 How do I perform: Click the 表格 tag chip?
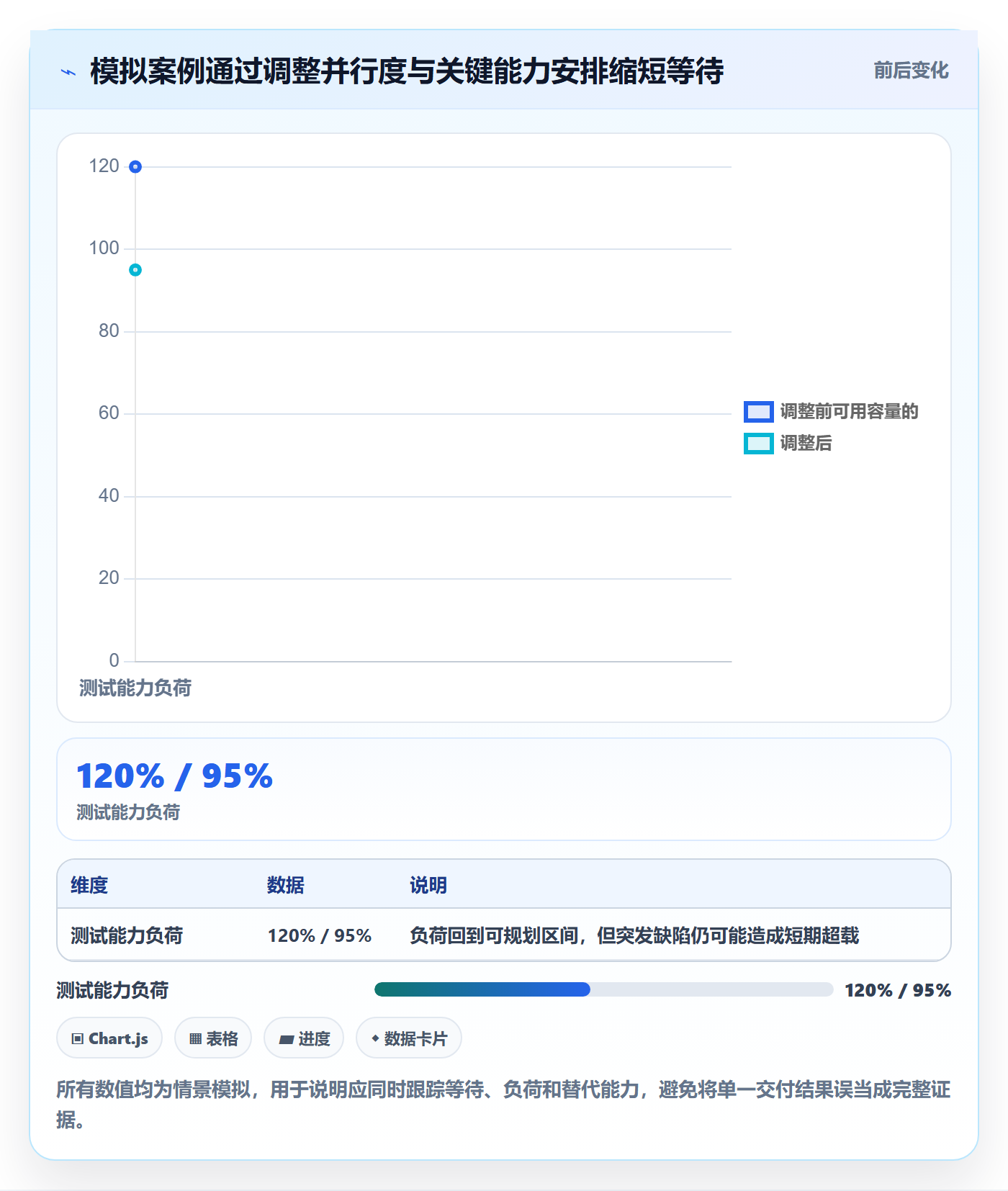coord(213,1038)
